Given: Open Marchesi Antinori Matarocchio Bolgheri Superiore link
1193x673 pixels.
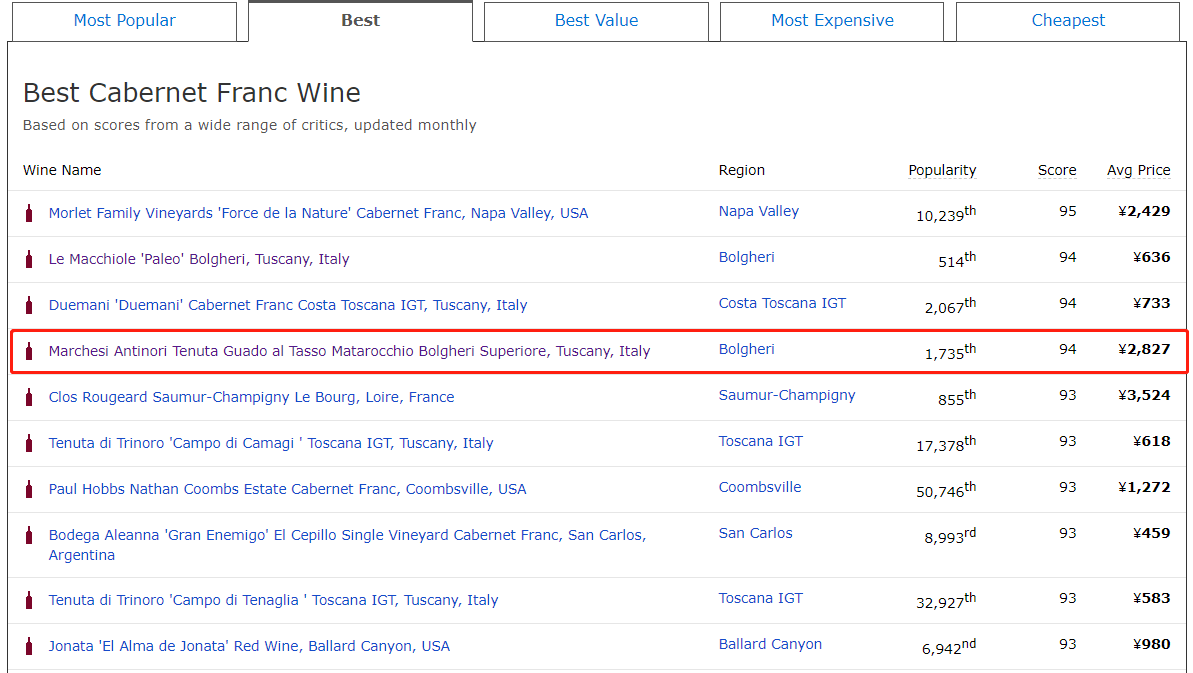Looking at the screenshot, I should point(349,351).
